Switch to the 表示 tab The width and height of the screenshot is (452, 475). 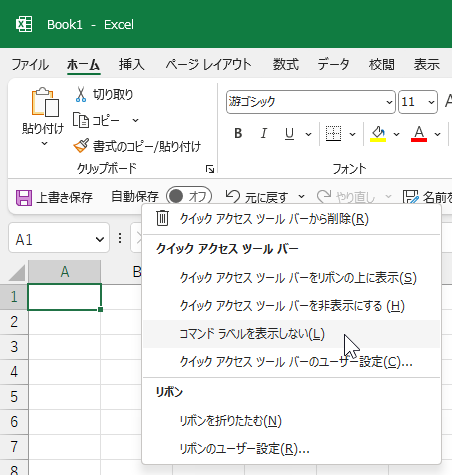427,64
